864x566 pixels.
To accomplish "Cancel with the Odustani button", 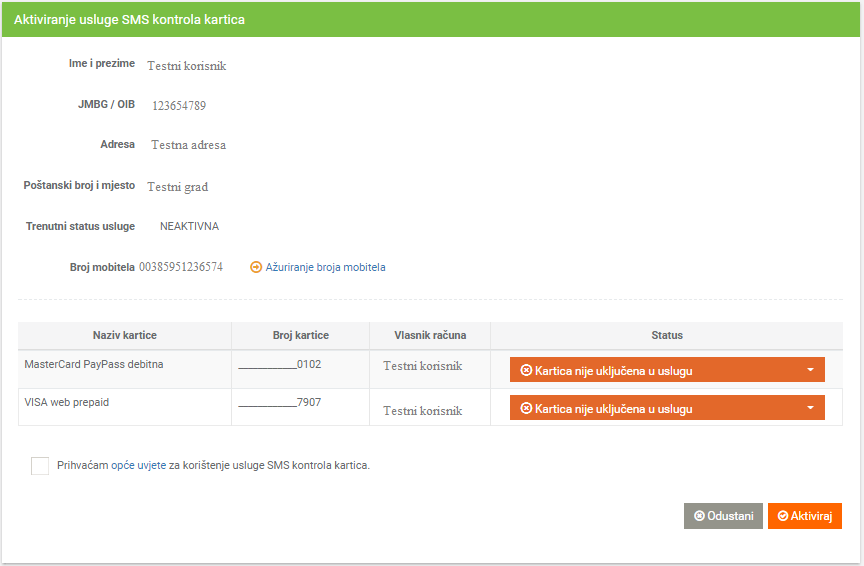I will coord(723,516).
